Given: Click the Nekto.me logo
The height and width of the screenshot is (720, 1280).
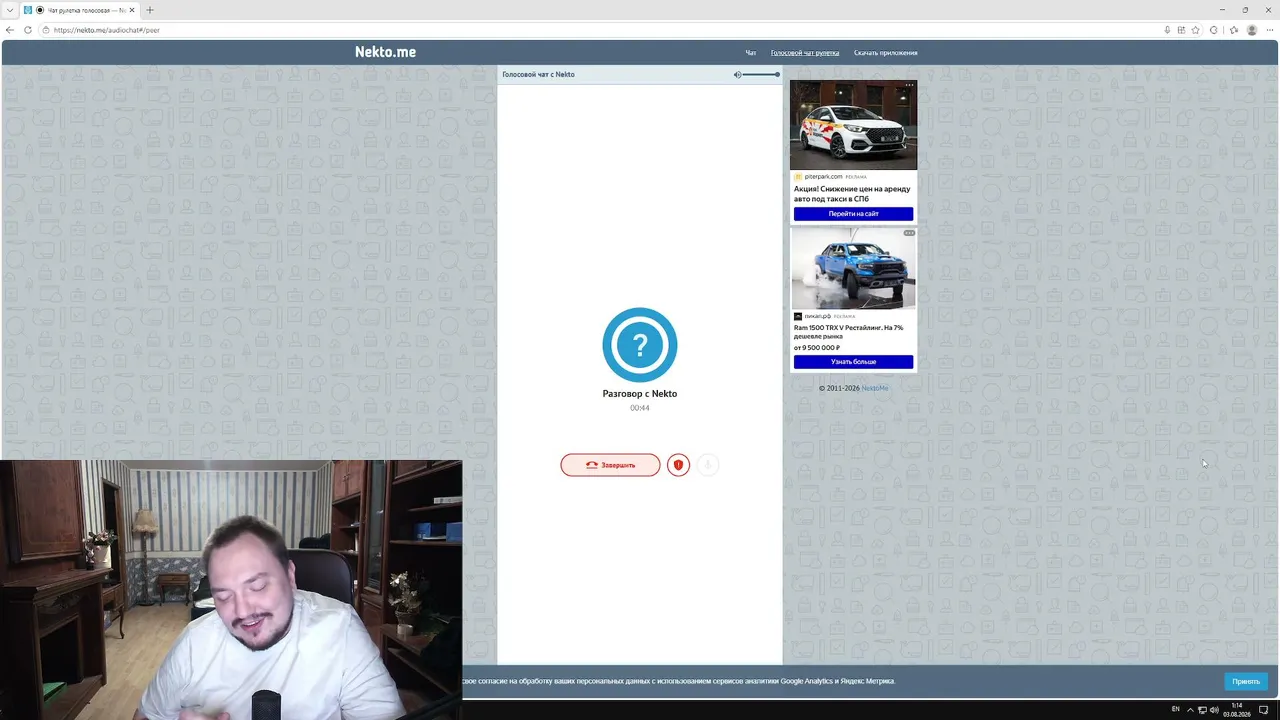Looking at the screenshot, I should click(385, 52).
